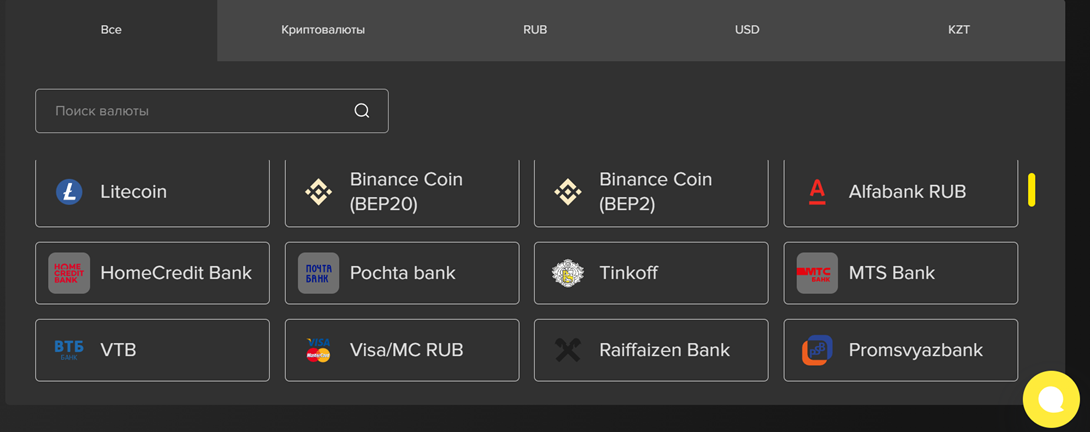The height and width of the screenshot is (432, 1090).
Task: Open the yellow chat bubble widget
Action: tap(1051, 399)
